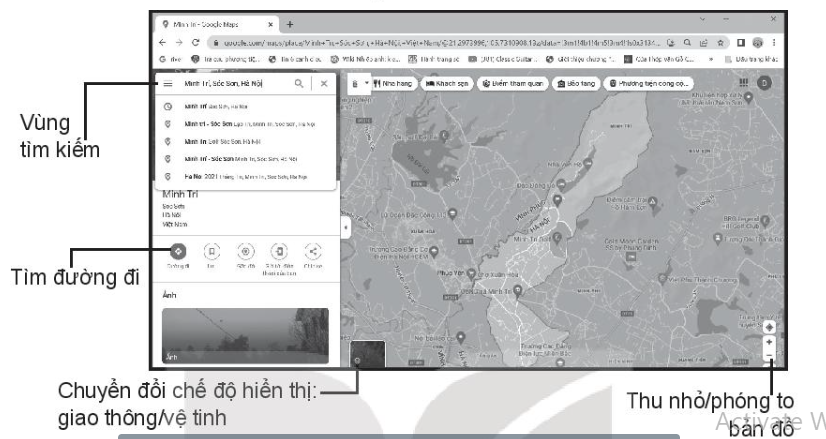Select the Bảo tàng filter chip

click(x=578, y=84)
